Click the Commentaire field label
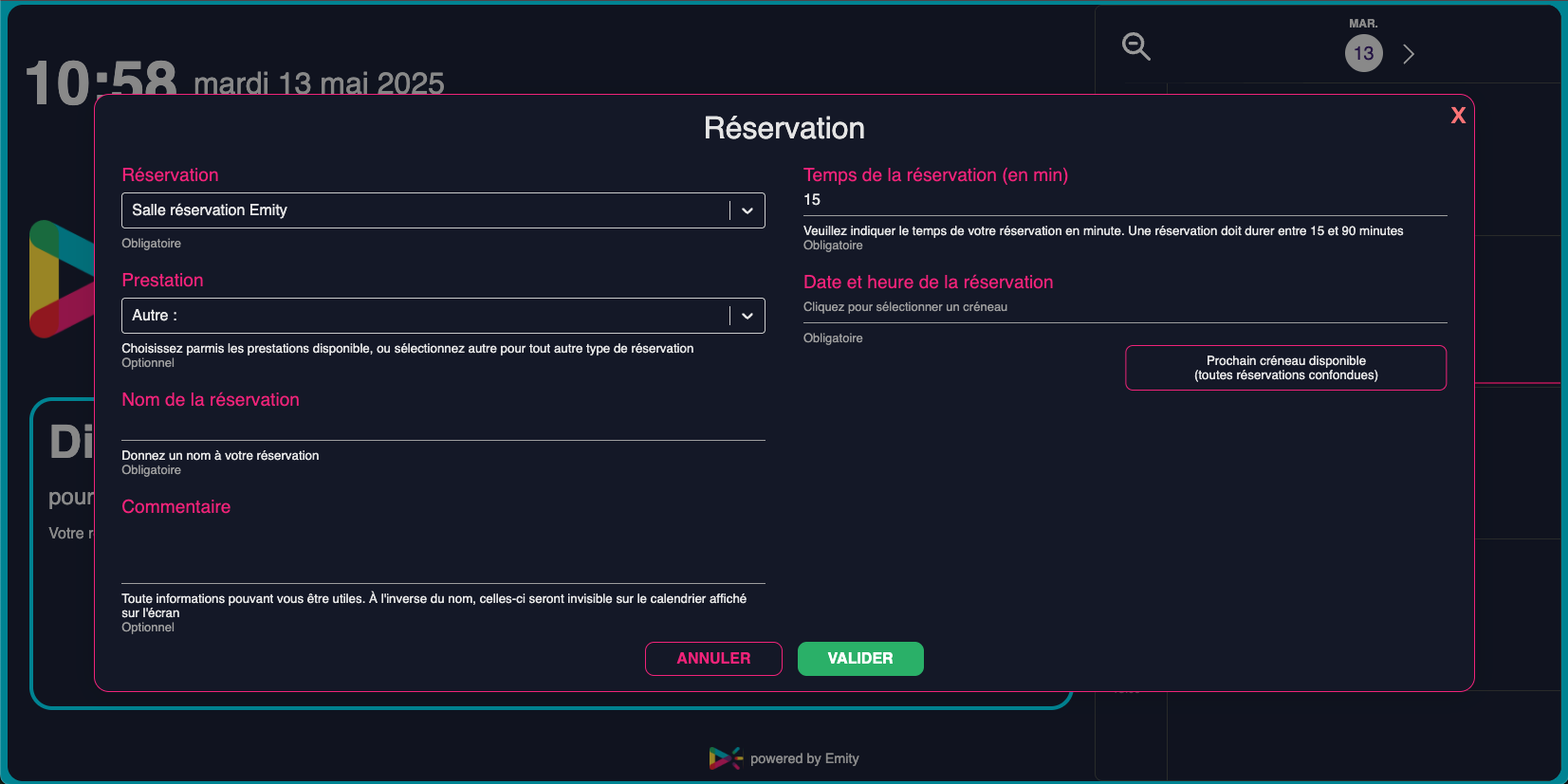This screenshot has height=784, width=1568. 175,507
